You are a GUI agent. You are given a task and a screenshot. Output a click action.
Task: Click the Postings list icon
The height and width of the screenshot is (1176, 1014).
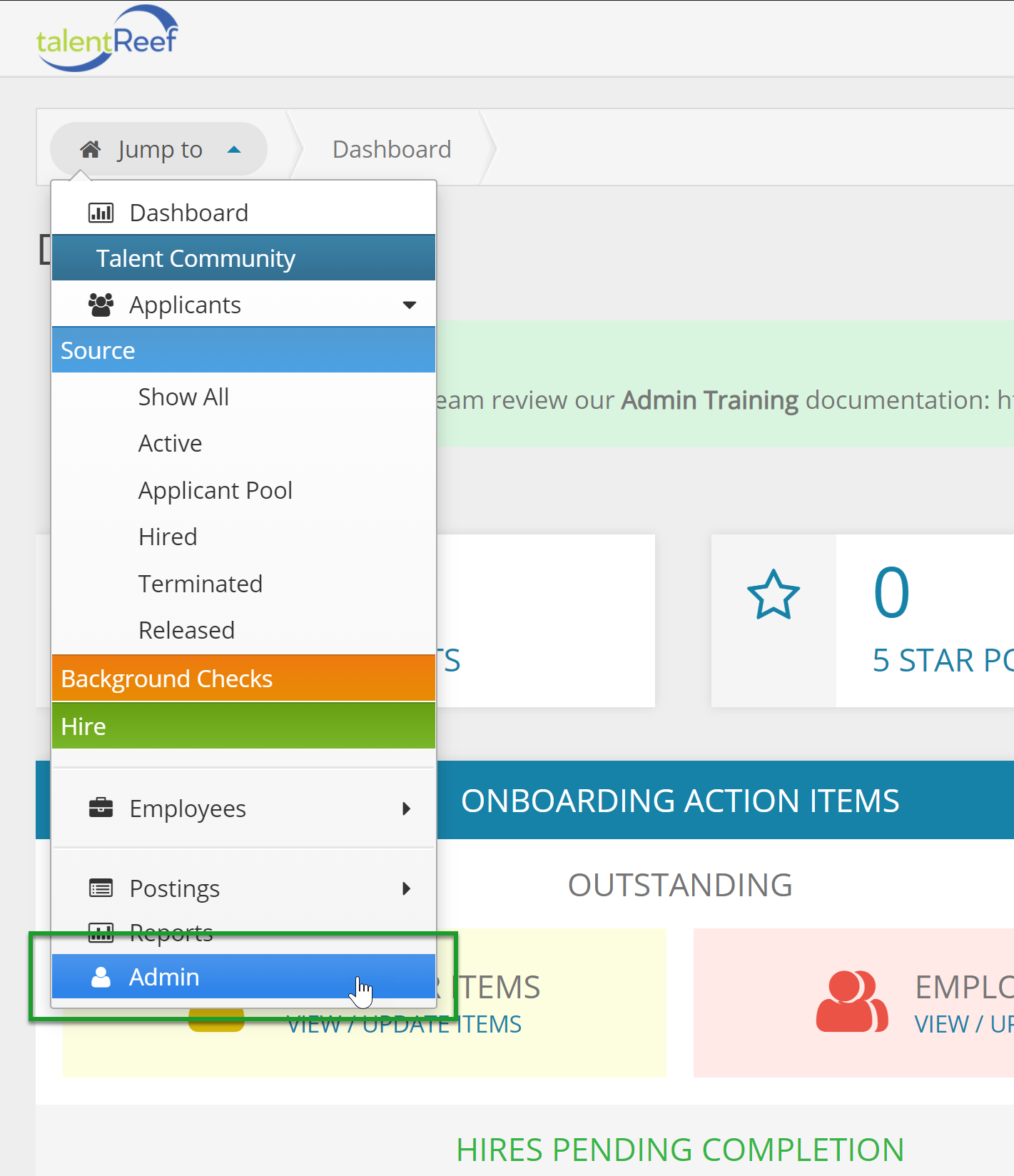point(101,888)
